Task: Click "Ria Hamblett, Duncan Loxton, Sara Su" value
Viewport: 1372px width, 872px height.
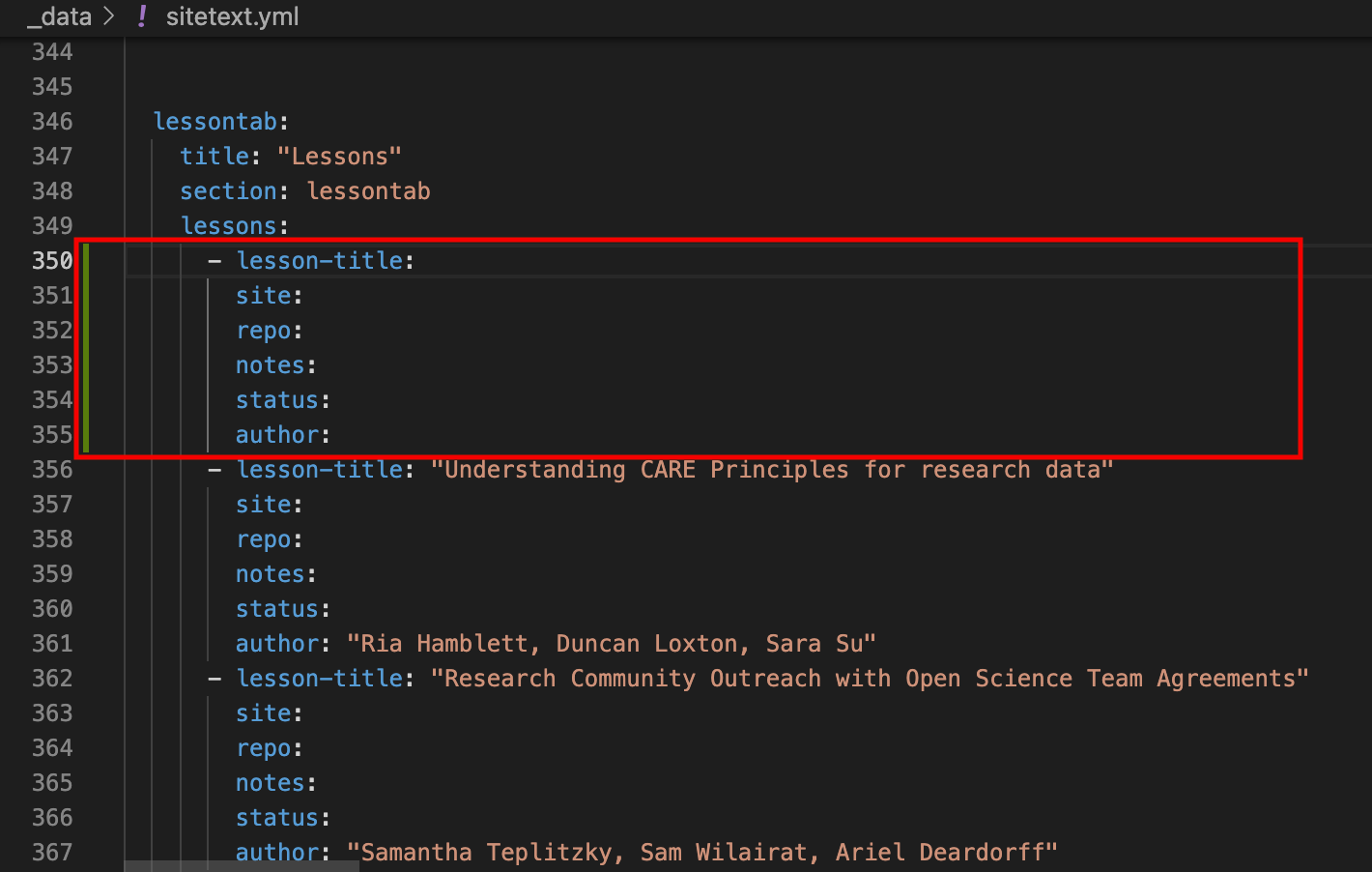Action: pyautogui.click(x=612, y=644)
